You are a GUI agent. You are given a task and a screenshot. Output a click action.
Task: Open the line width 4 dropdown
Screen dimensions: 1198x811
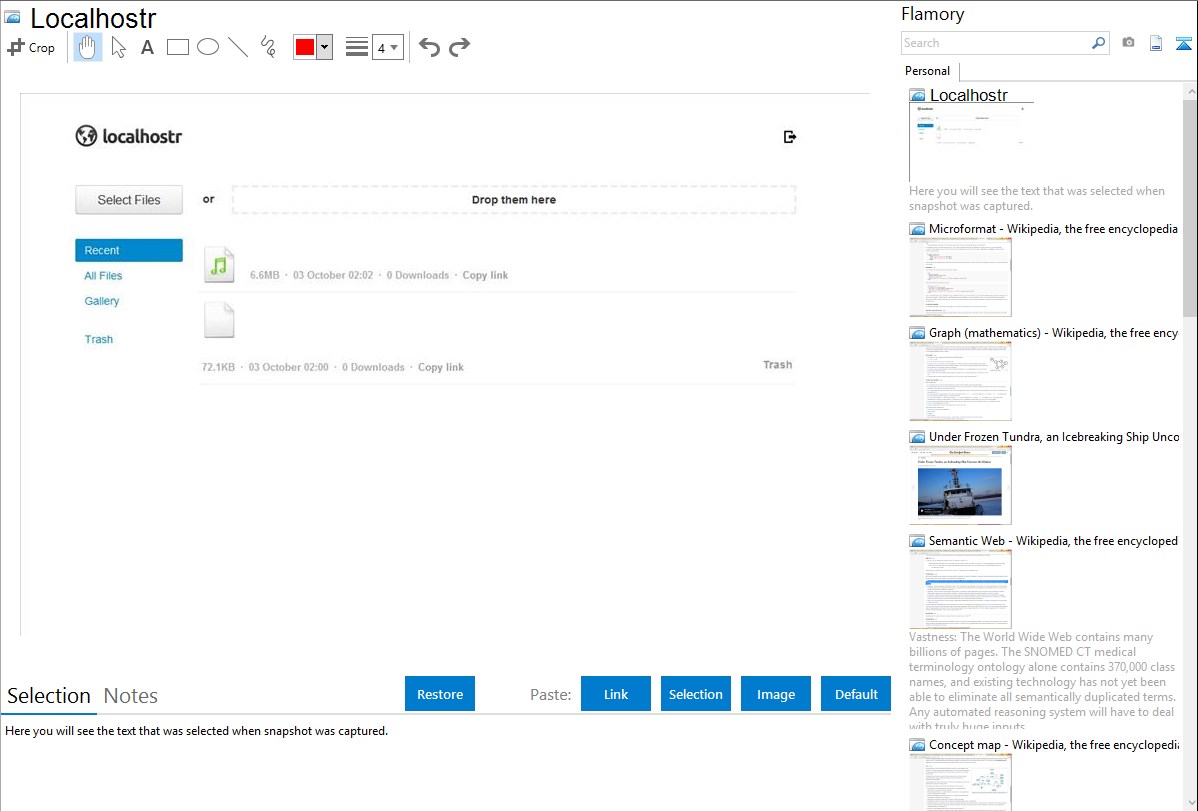(387, 47)
